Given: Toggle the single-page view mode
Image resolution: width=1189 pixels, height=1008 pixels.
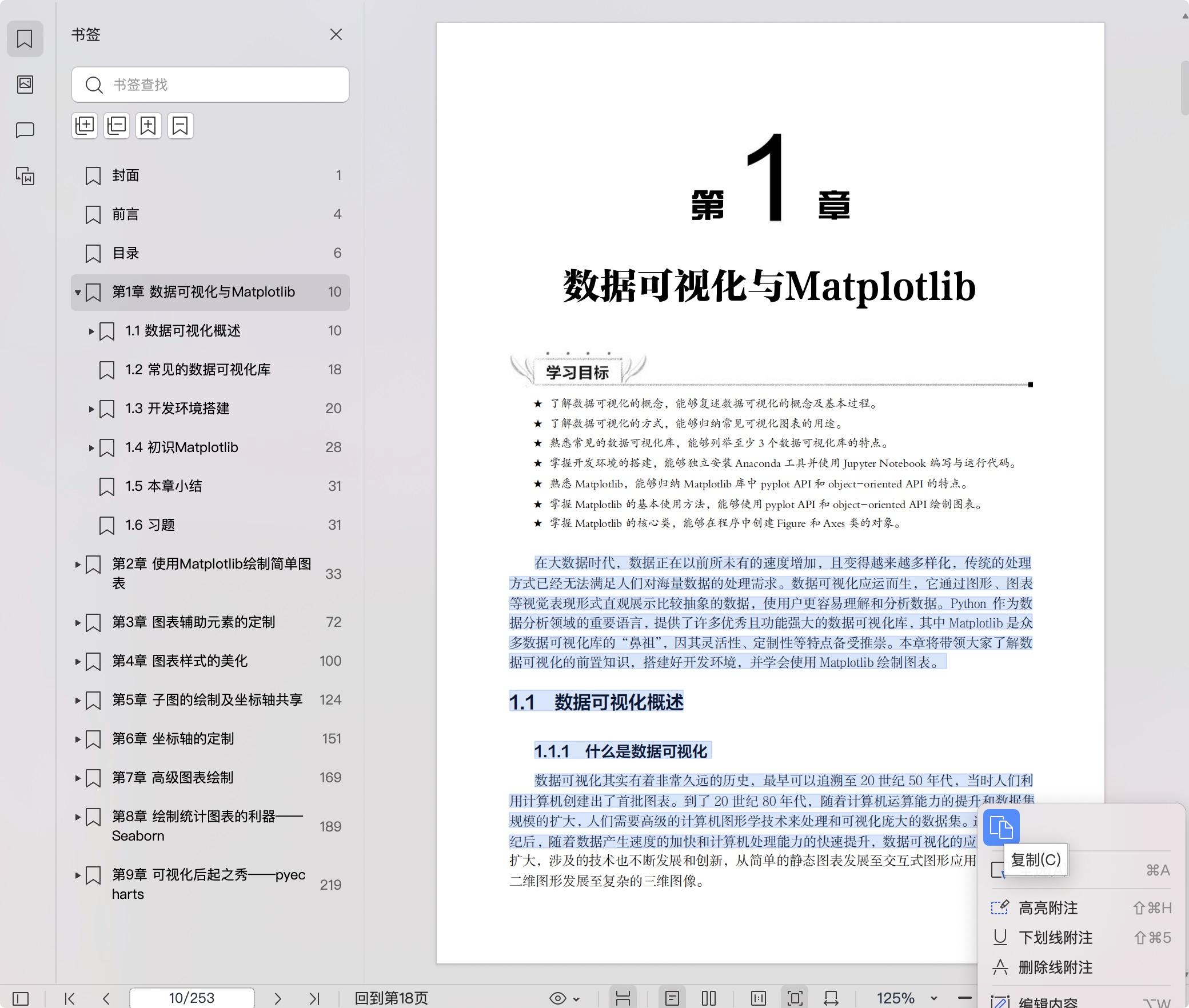Looking at the screenshot, I should tap(672, 998).
